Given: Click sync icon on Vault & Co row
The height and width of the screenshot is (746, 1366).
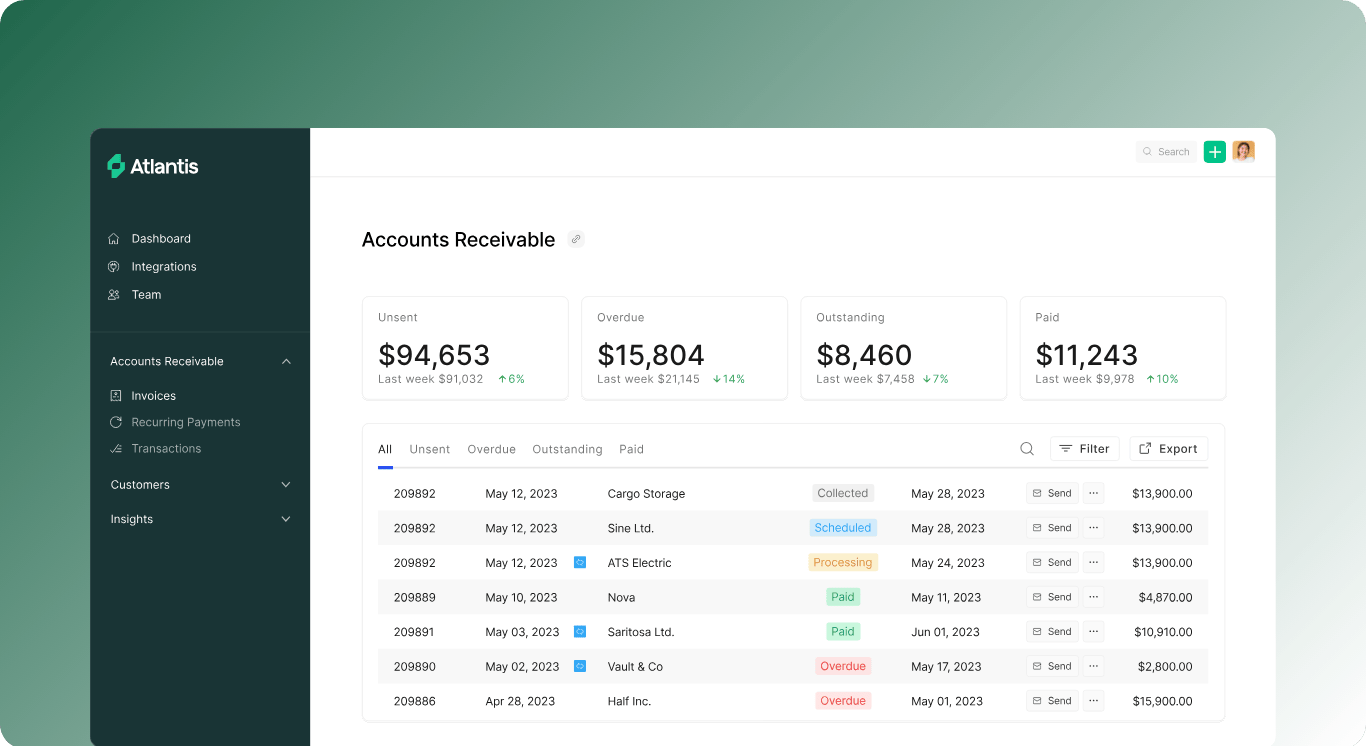Looking at the screenshot, I should (580, 666).
